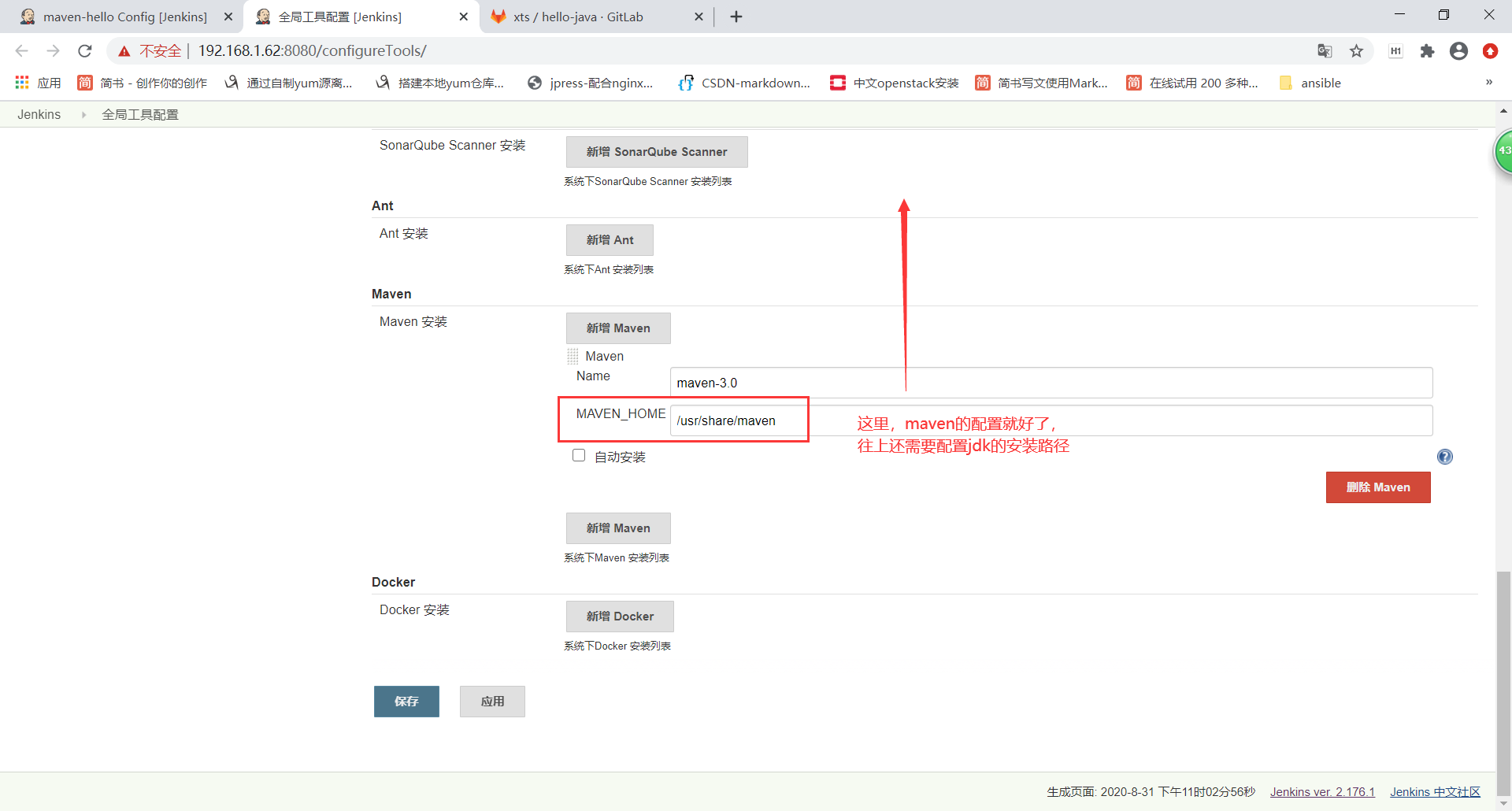Open the Google Translate icon in address bar
The height and width of the screenshot is (811, 1512).
coord(1325,51)
